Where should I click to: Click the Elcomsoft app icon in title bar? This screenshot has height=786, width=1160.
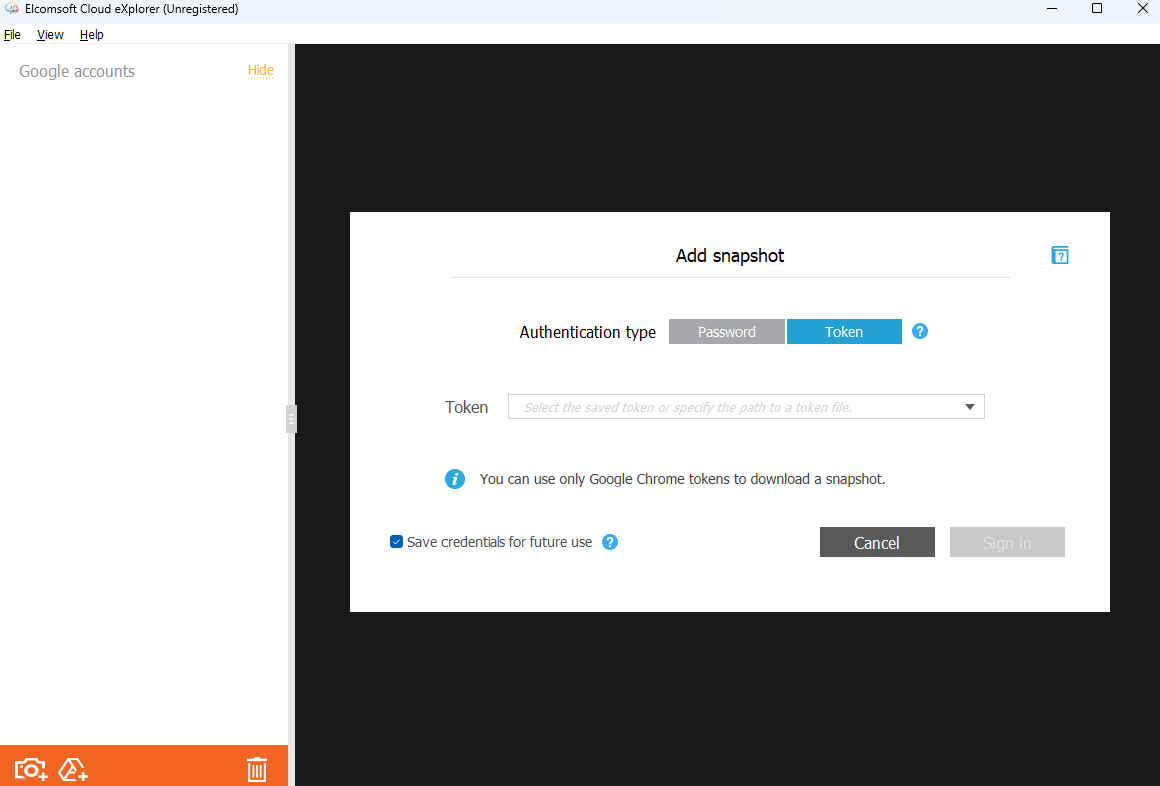11,9
